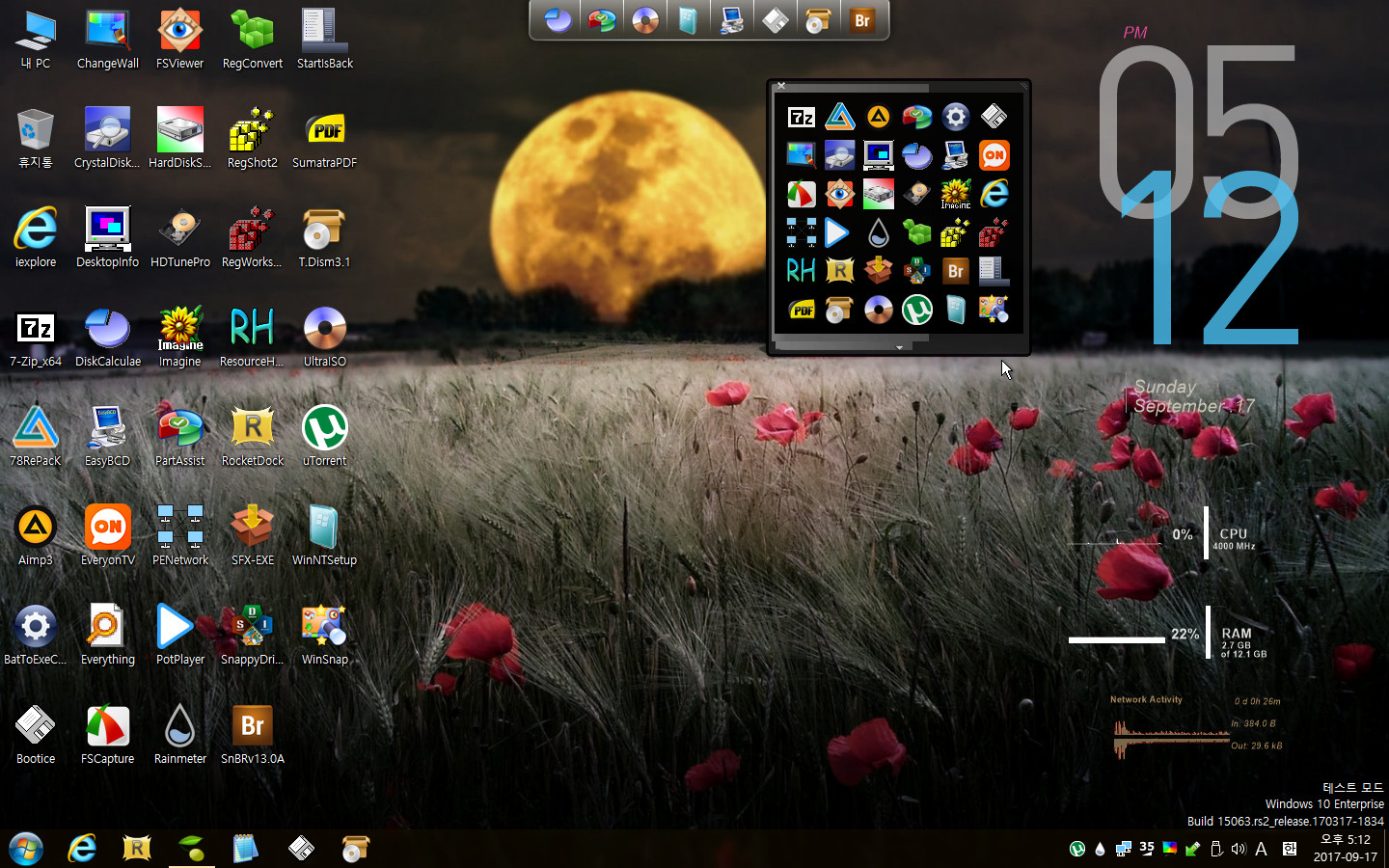This screenshot has width=1389, height=868.
Task: Click the UltraISO disc in the top dock
Action: tap(645, 19)
